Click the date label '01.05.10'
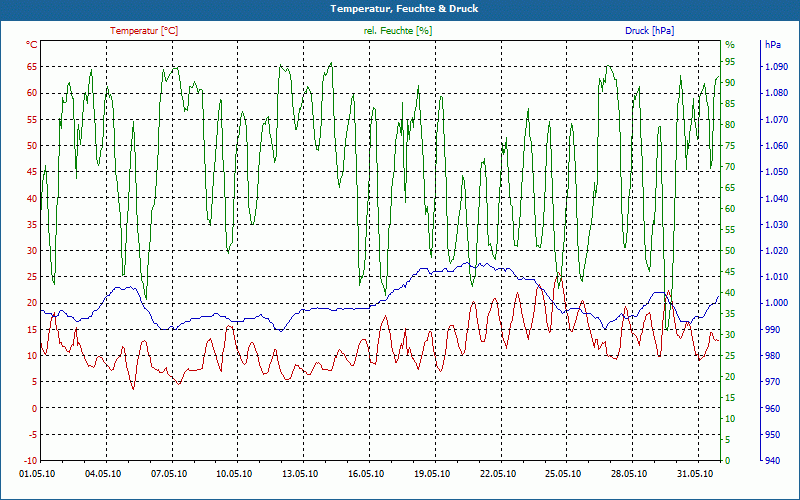Image resolution: width=800 pixels, height=500 pixels. (37, 474)
